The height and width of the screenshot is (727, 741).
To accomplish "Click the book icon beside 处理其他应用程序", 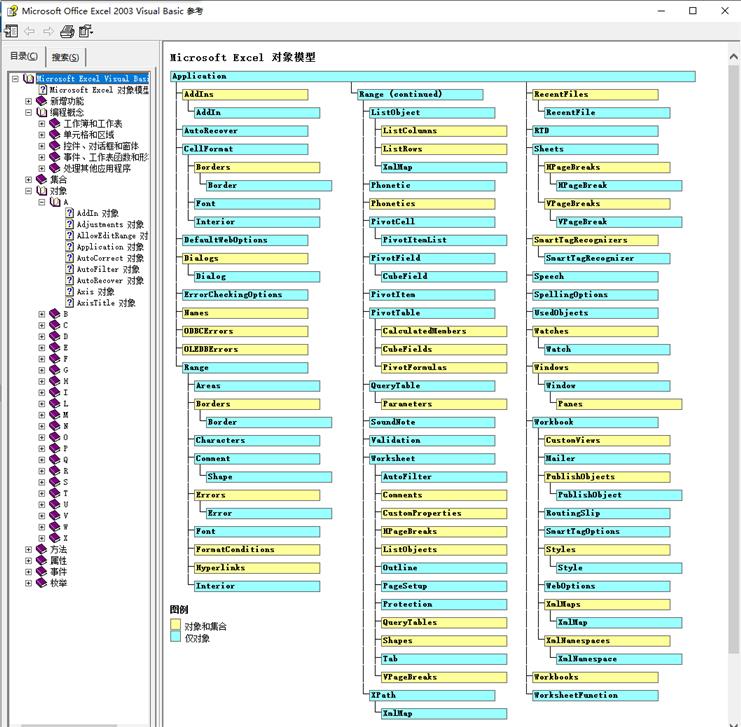I will click(x=55, y=168).
